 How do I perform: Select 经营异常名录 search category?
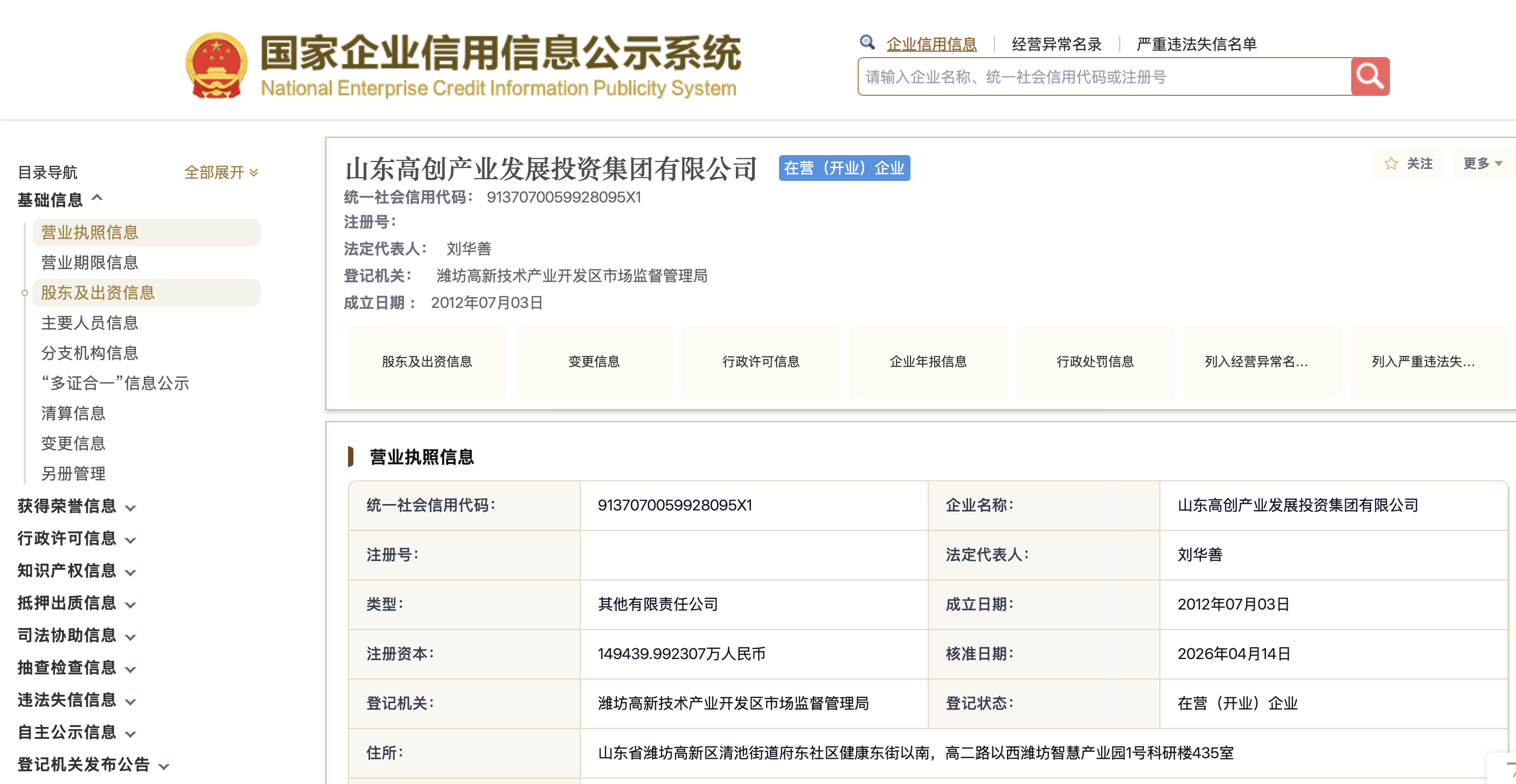tap(1056, 44)
